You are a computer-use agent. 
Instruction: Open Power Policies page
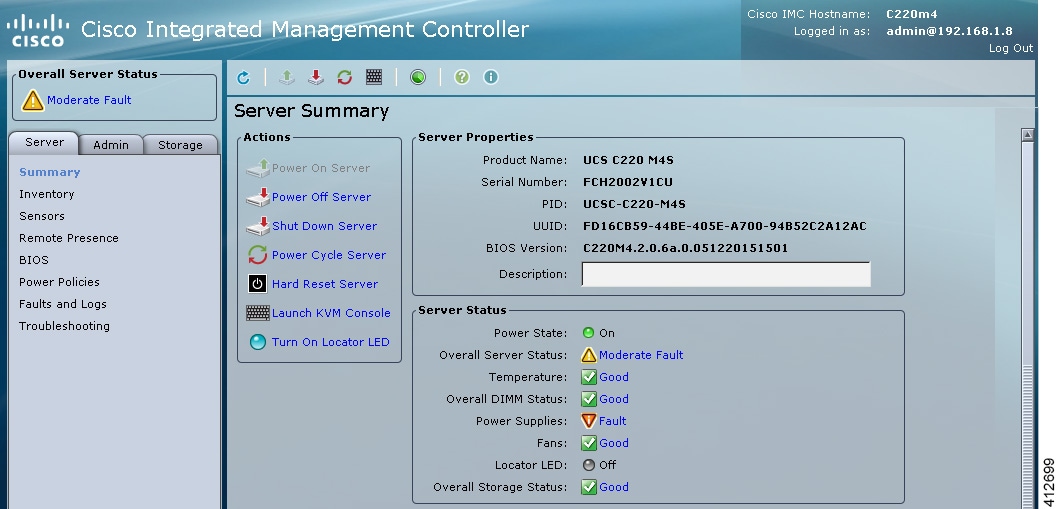(59, 282)
